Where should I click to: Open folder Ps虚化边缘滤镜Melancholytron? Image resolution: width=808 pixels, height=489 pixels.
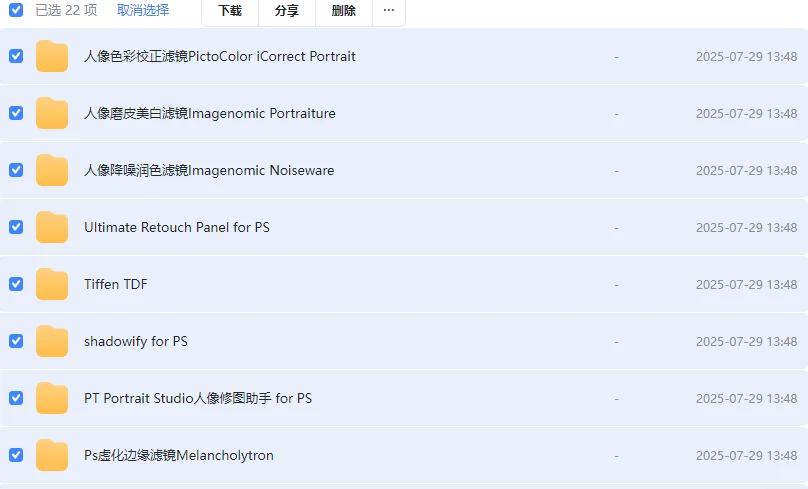(x=179, y=456)
